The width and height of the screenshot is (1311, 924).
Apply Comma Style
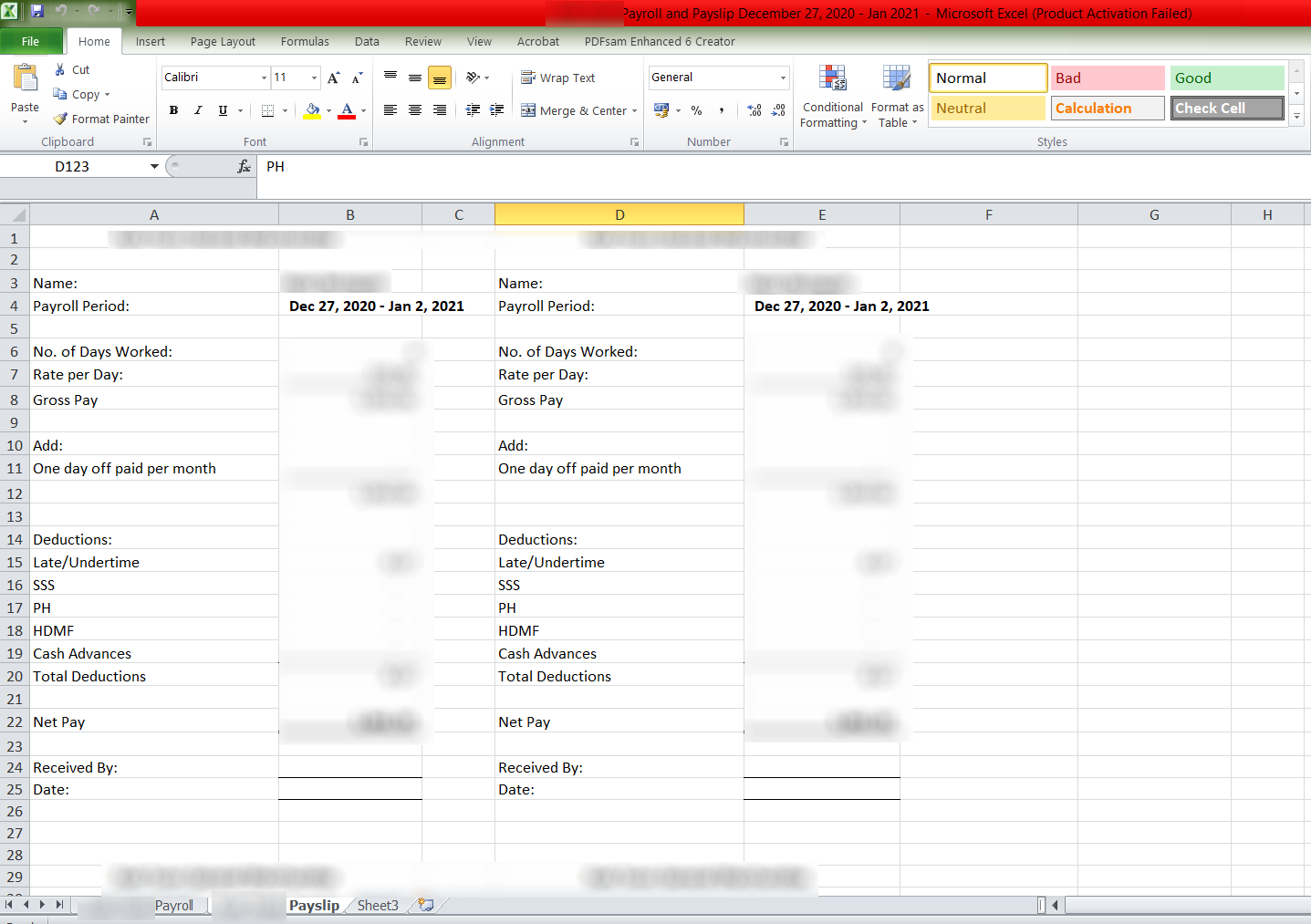point(722,110)
